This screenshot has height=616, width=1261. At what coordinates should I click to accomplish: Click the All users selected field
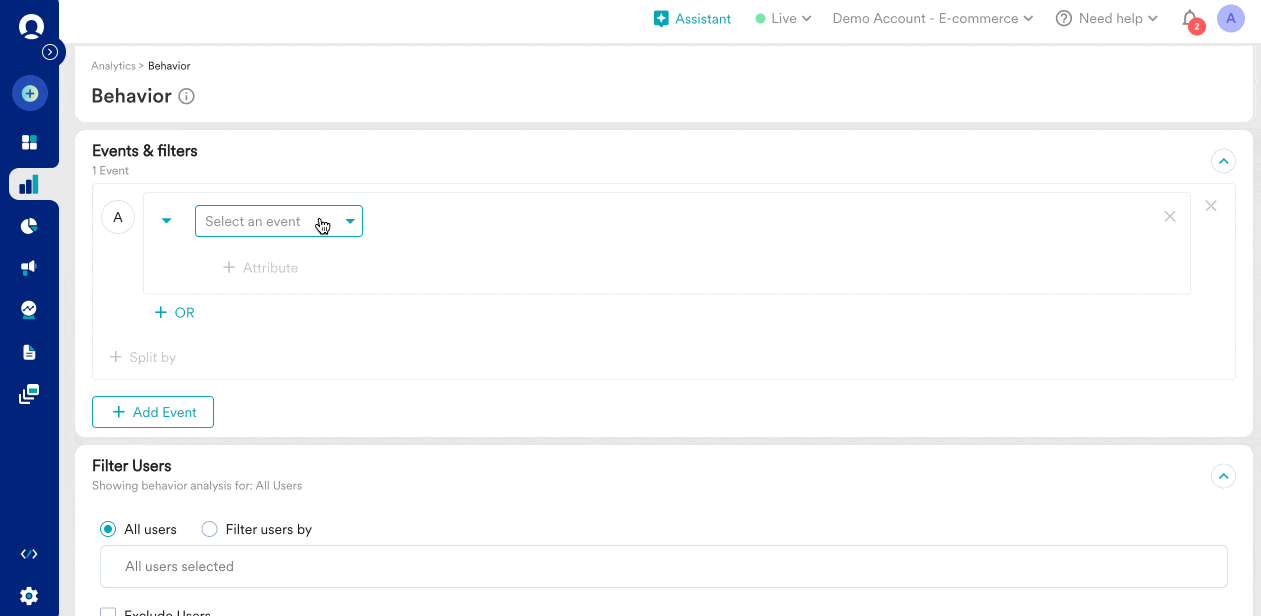click(663, 566)
